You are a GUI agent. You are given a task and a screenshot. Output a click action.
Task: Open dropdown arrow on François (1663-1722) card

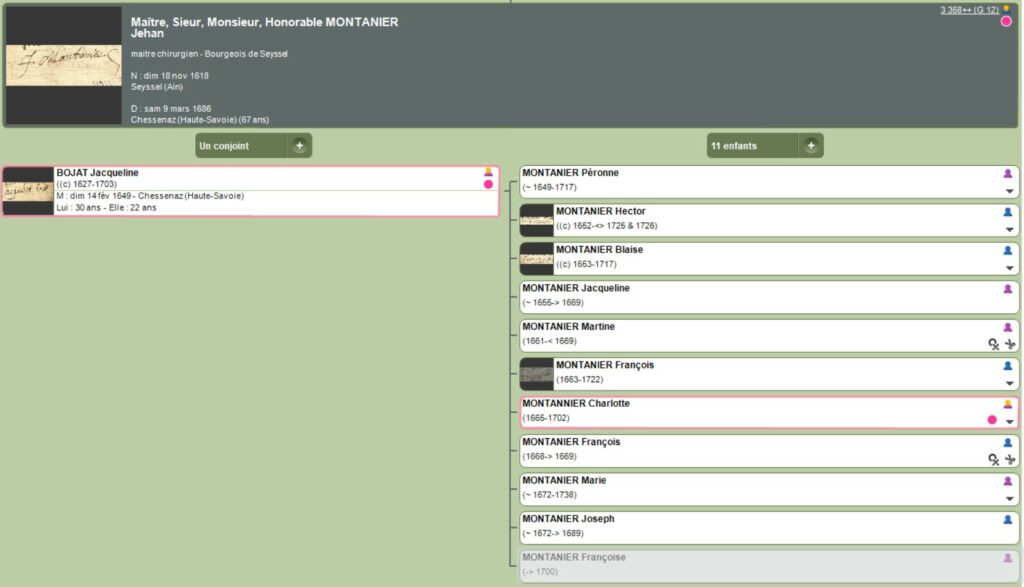click(1009, 383)
